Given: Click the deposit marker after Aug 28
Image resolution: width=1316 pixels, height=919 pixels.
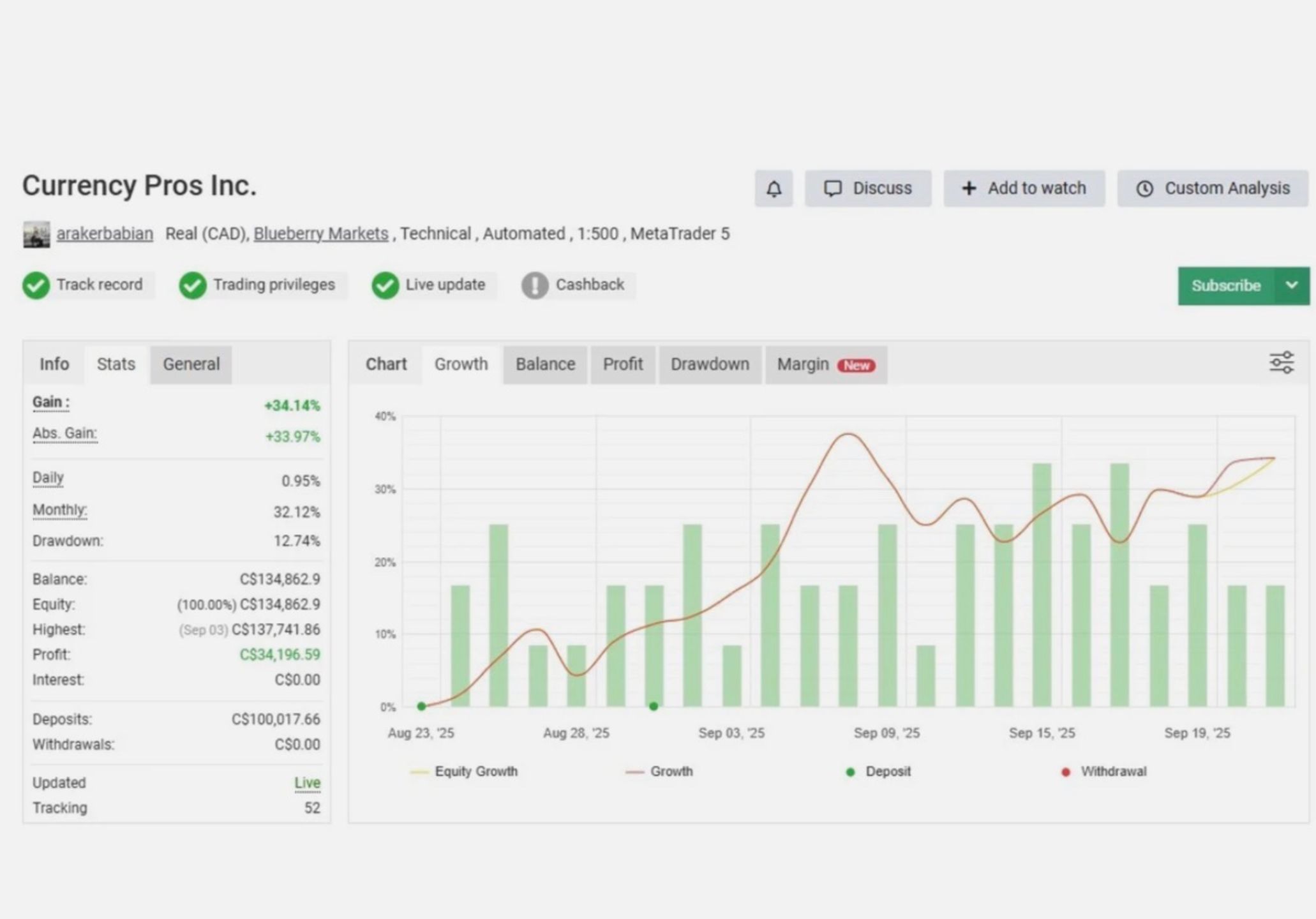Looking at the screenshot, I should [x=654, y=706].
